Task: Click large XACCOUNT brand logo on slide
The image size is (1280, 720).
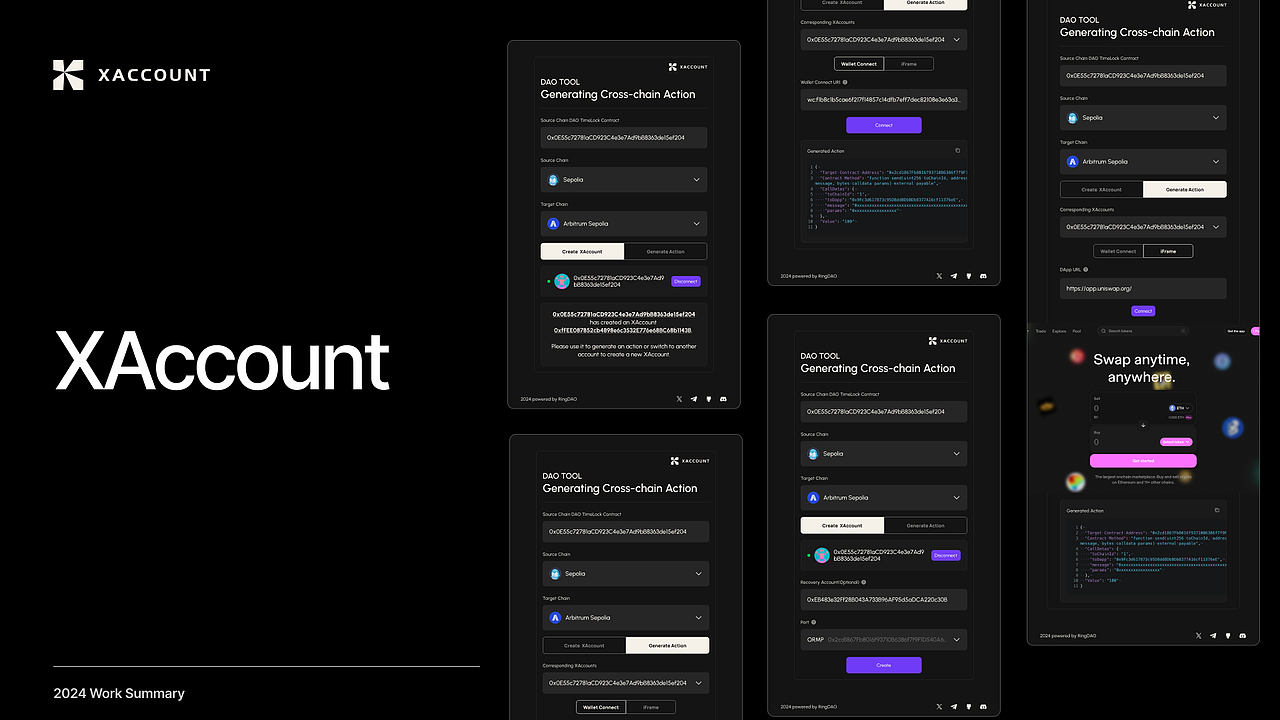Action: coord(131,75)
